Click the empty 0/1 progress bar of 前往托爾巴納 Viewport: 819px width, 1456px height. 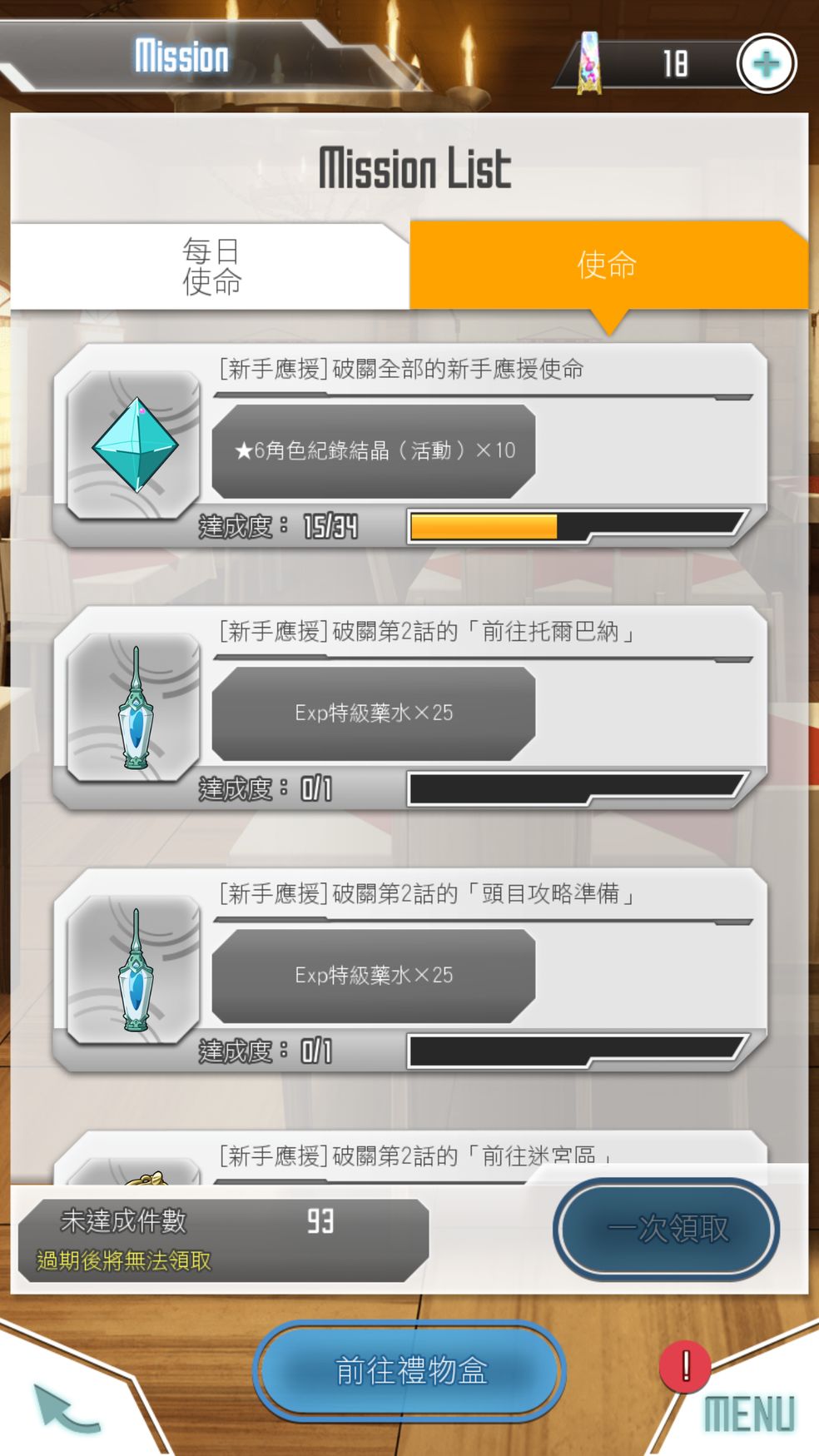click(x=578, y=788)
